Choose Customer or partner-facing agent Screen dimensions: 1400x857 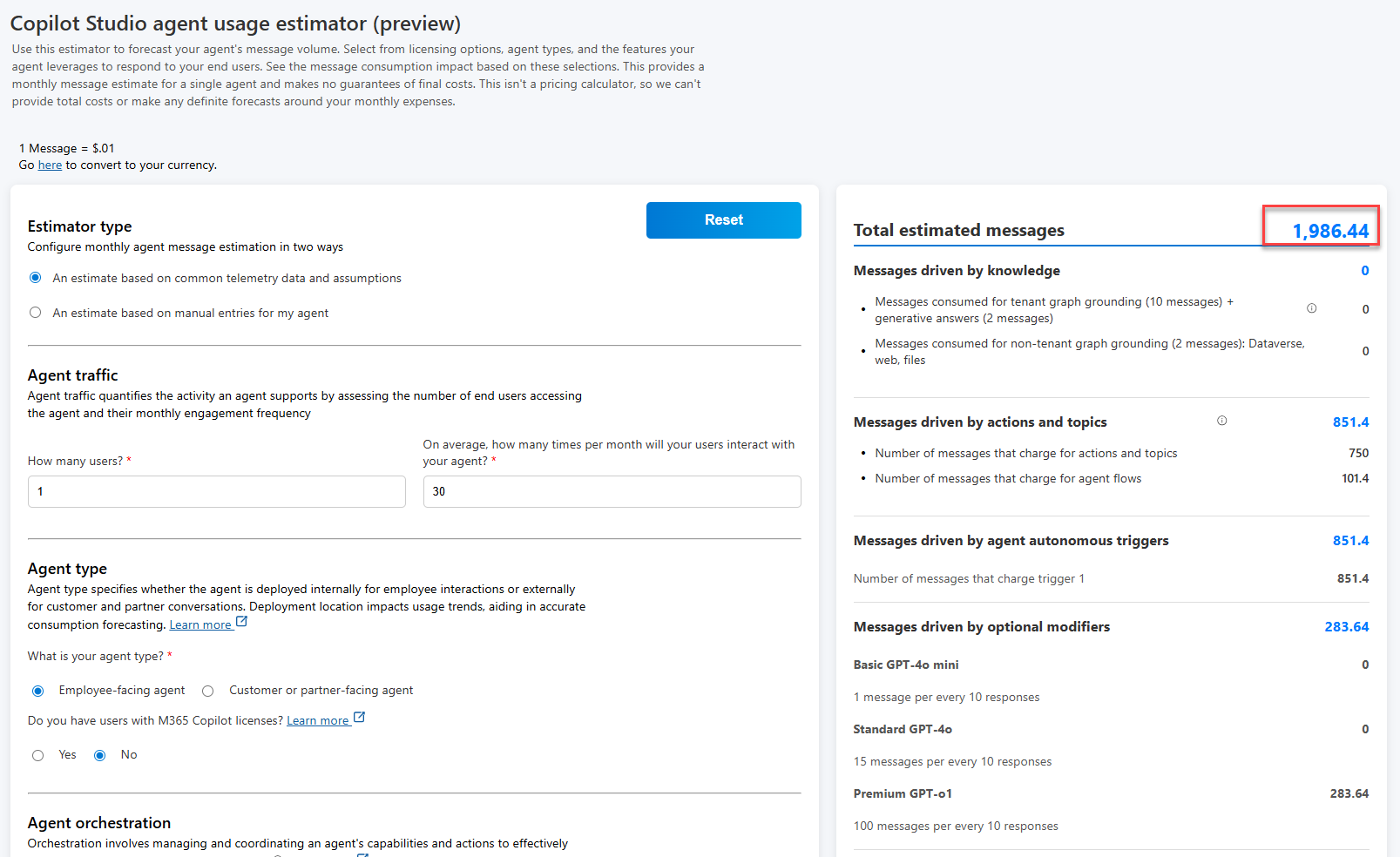pyautogui.click(x=207, y=690)
